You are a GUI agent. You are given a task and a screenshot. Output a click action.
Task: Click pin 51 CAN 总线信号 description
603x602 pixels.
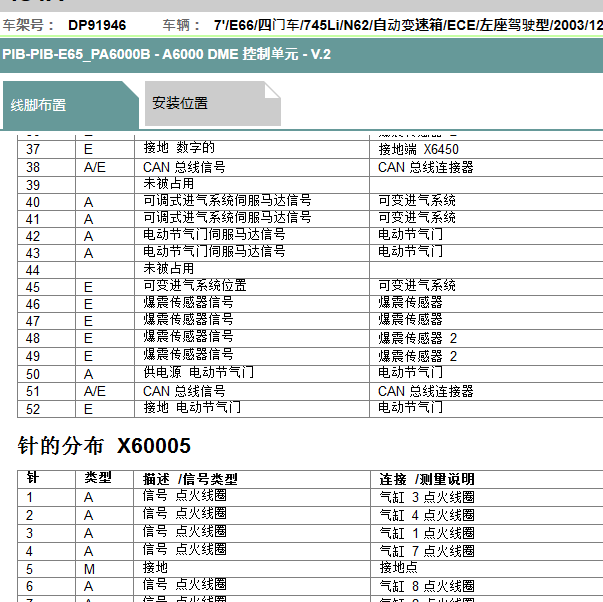click(x=184, y=391)
